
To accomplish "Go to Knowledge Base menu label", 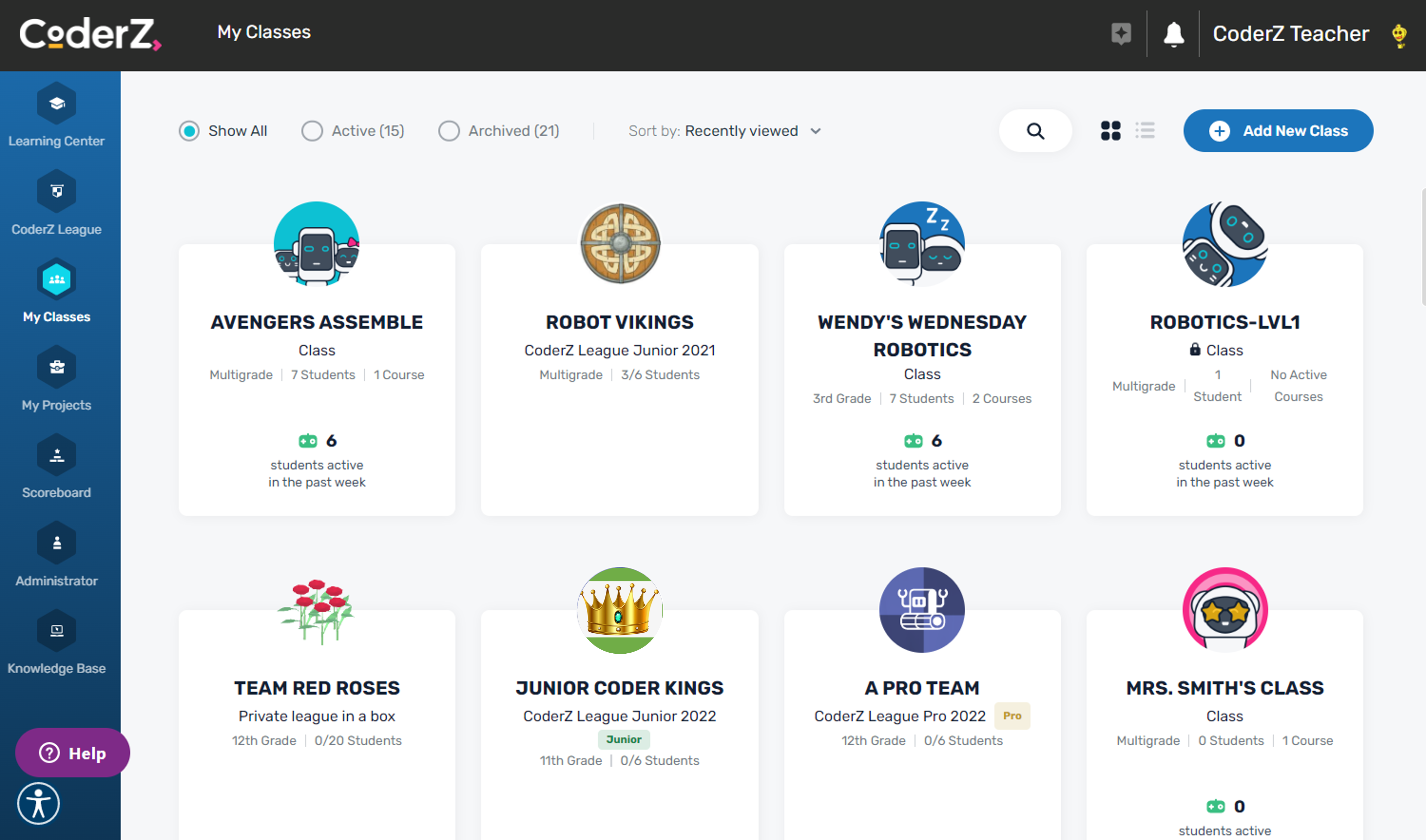I will (x=57, y=669).
